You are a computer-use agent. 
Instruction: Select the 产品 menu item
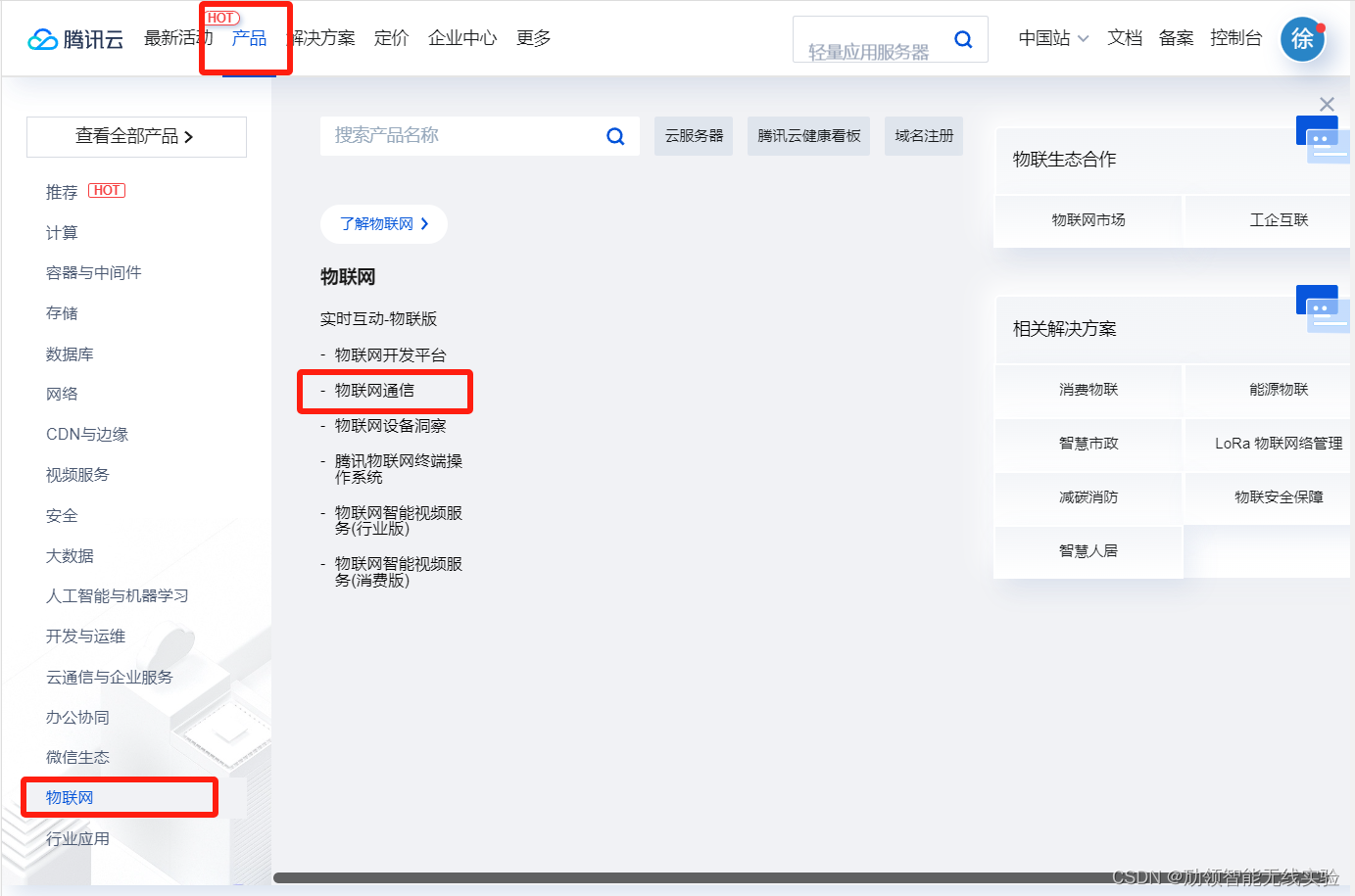(248, 38)
